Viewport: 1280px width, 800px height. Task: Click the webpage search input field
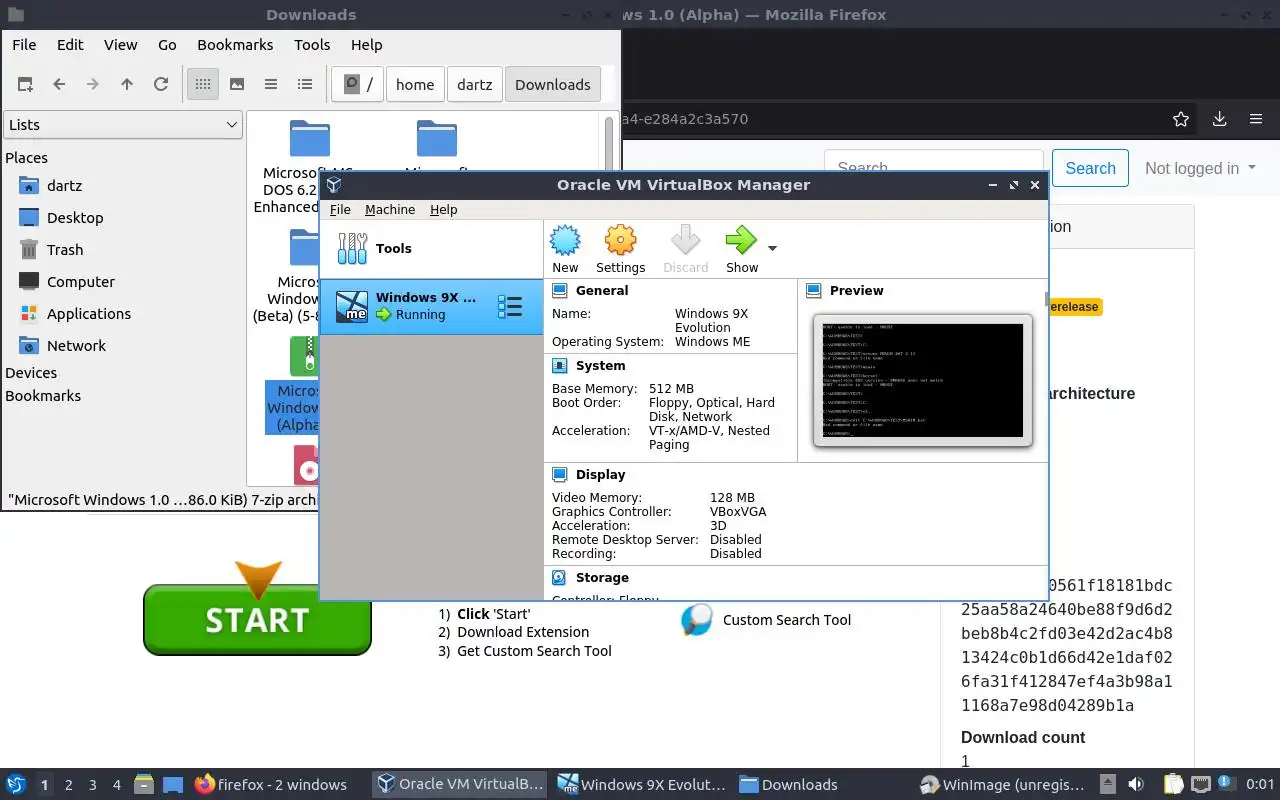click(x=934, y=168)
